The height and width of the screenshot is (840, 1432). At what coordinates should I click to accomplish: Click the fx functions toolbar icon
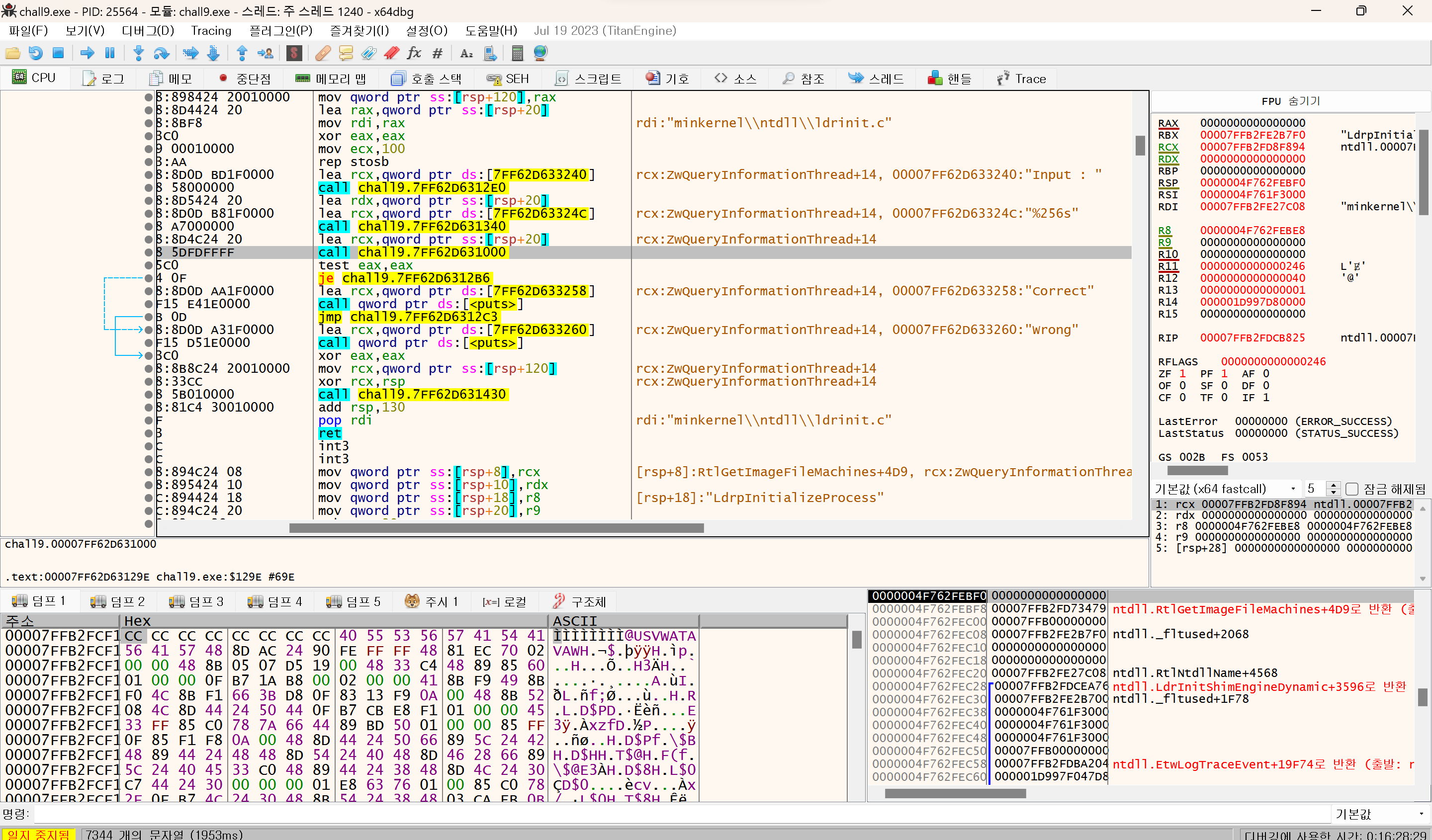click(x=414, y=53)
